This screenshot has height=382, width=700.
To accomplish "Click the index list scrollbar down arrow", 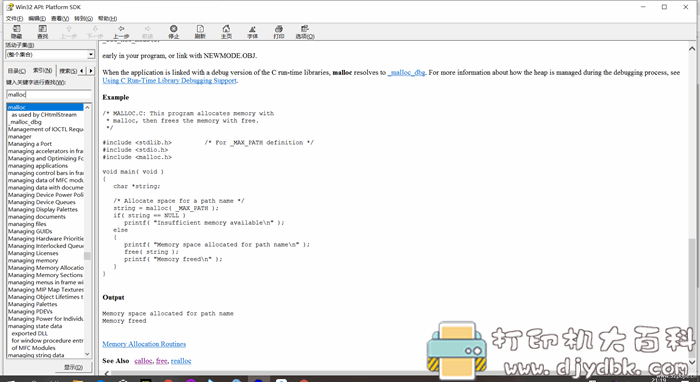I will [87, 354].
